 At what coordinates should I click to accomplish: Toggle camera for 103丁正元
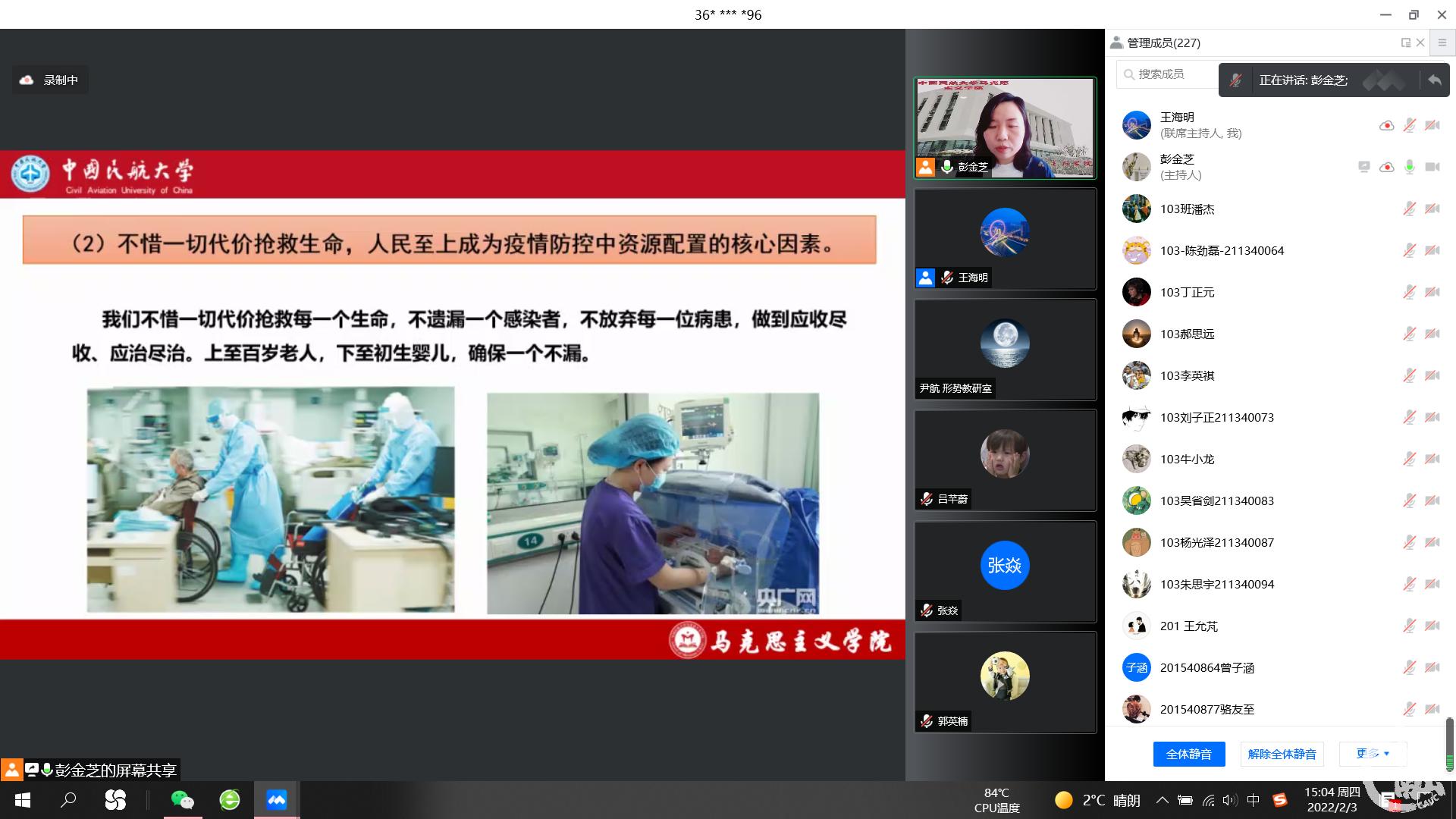tap(1432, 293)
